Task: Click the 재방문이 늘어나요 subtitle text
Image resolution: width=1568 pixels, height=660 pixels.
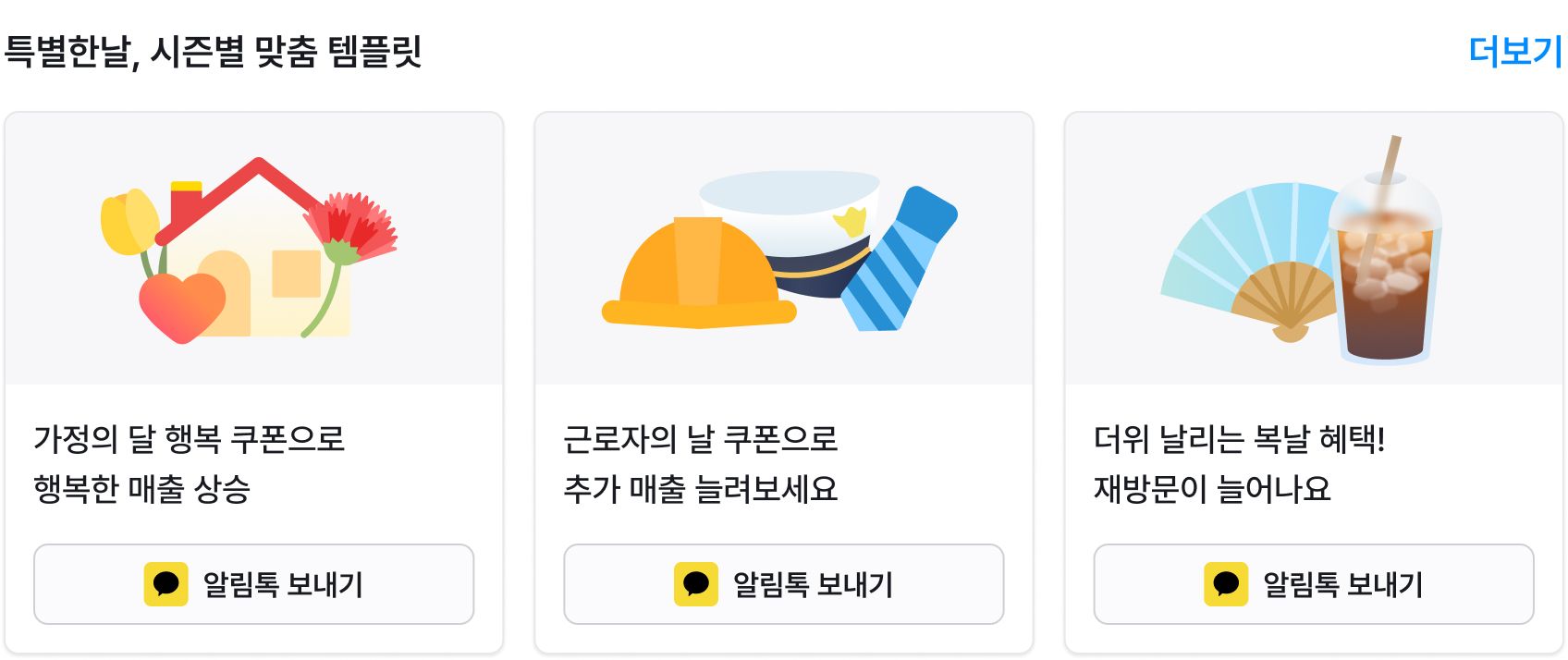Action: (1212, 489)
